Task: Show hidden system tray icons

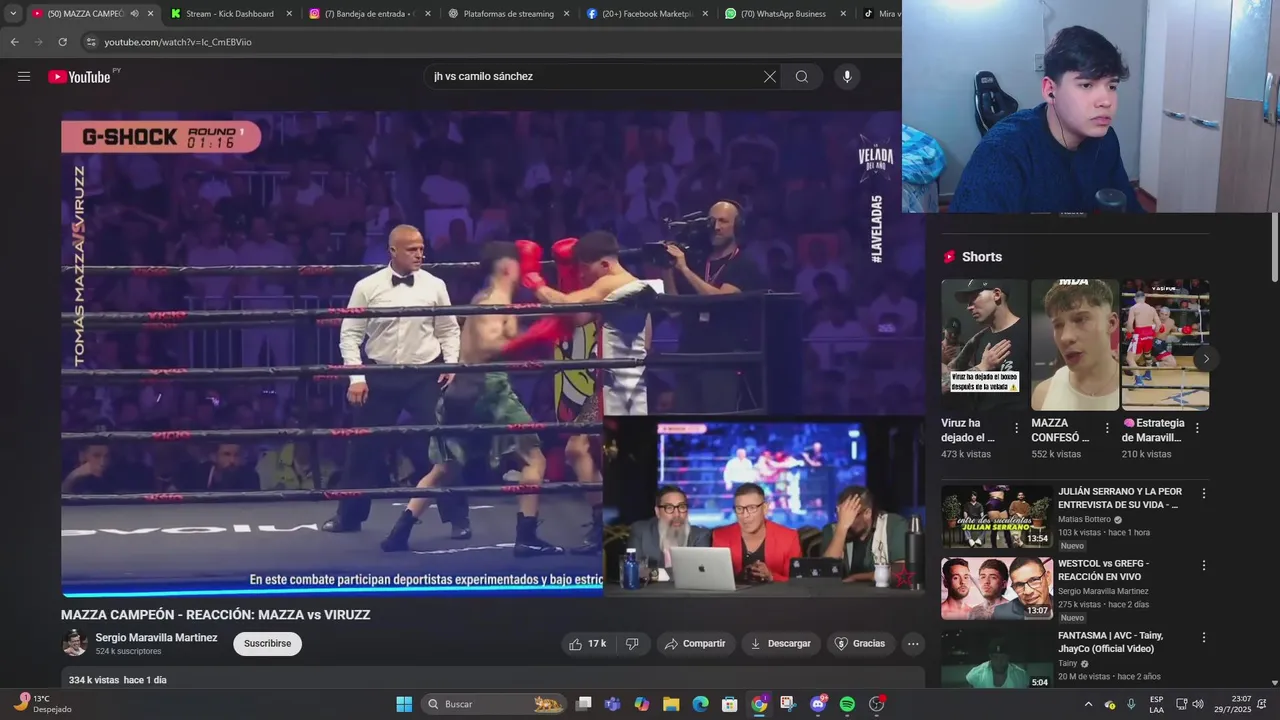Action: [1088, 704]
